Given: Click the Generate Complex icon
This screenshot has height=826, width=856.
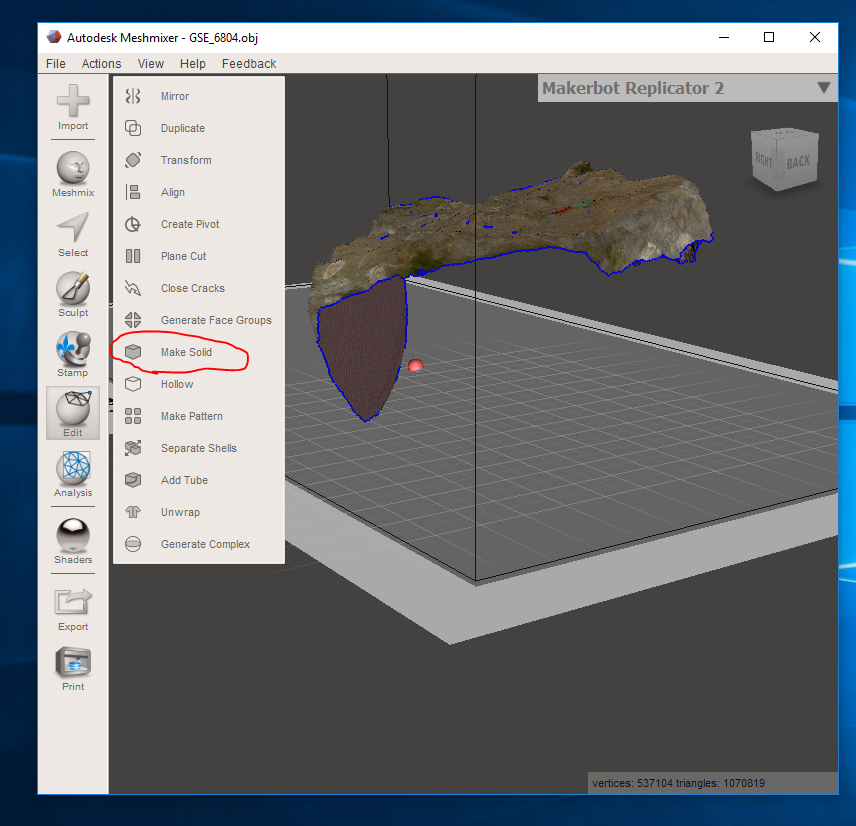Looking at the screenshot, I should (x=133, y=544).
